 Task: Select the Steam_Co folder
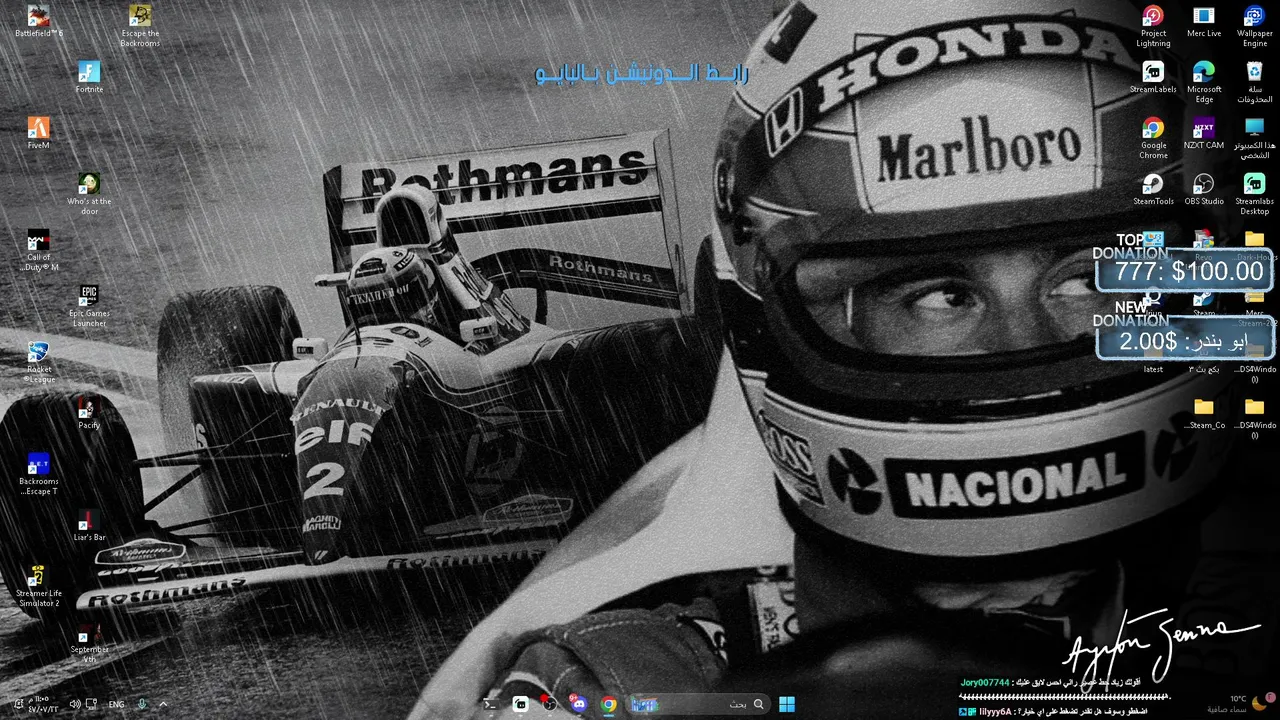[x=1204, y=413]
